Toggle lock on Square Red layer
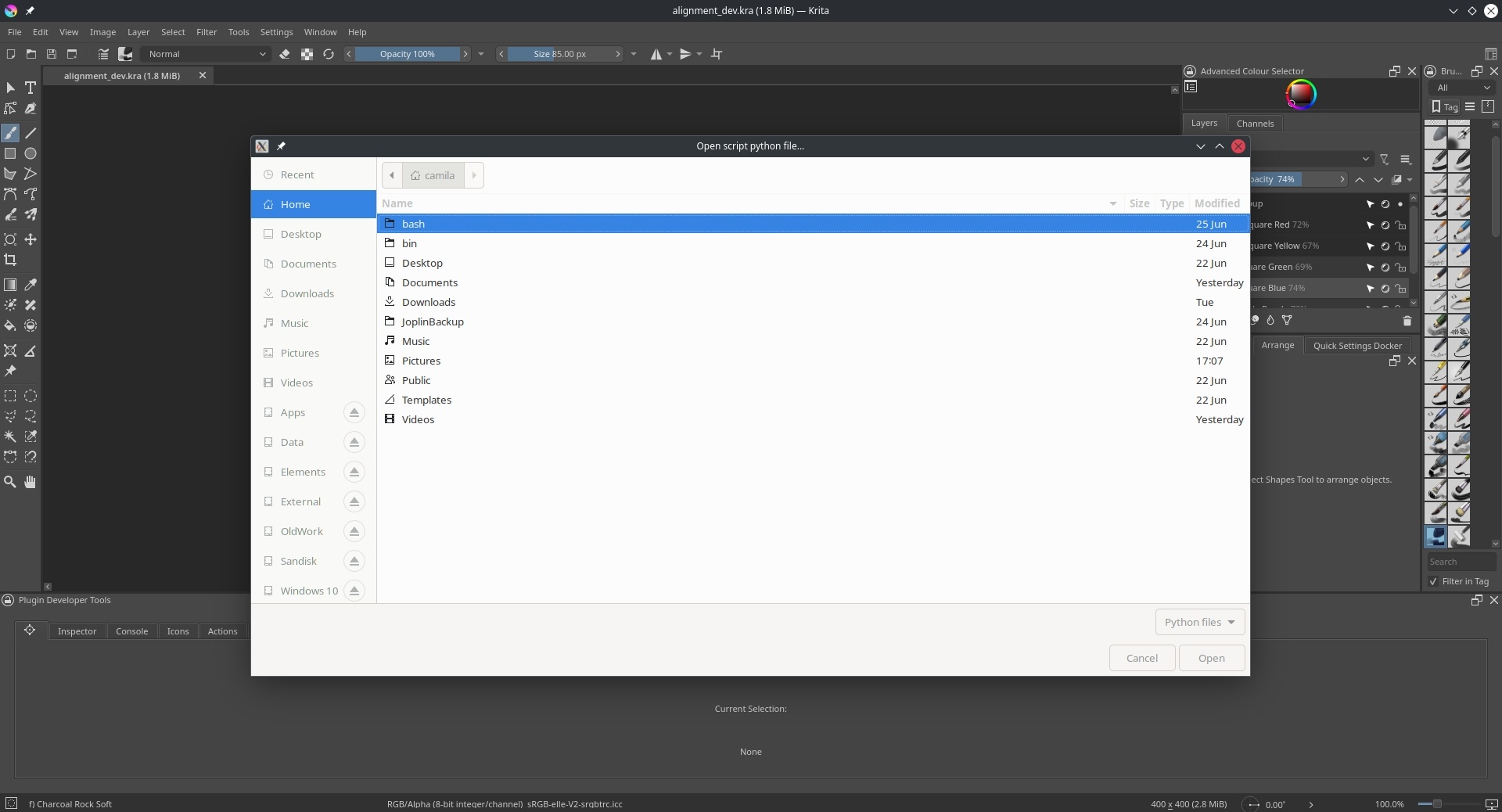Viewport: 1502px width, 812px height. coord(1400,225)
